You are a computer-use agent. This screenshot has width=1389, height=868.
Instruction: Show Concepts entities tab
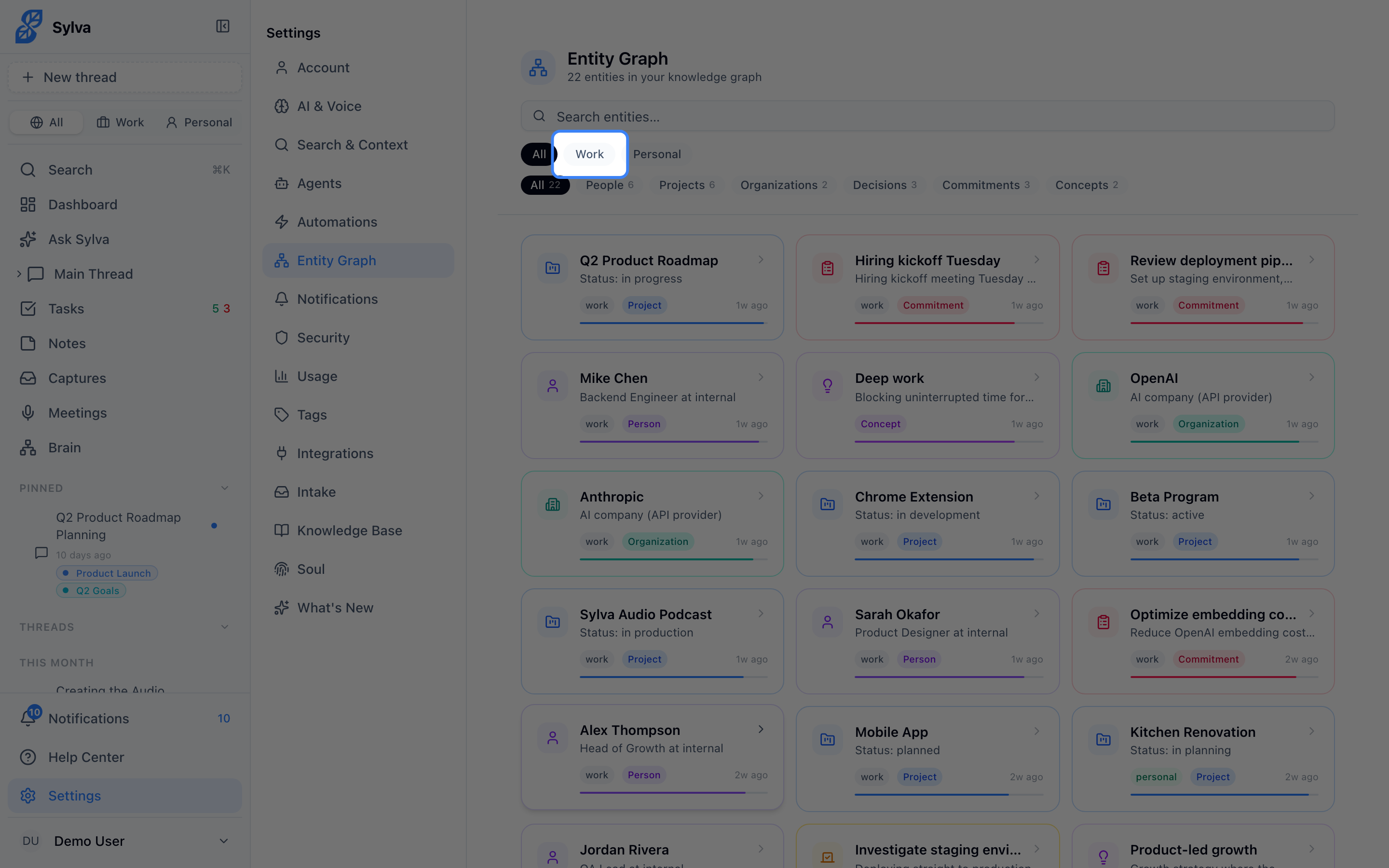pos(1086,185)
